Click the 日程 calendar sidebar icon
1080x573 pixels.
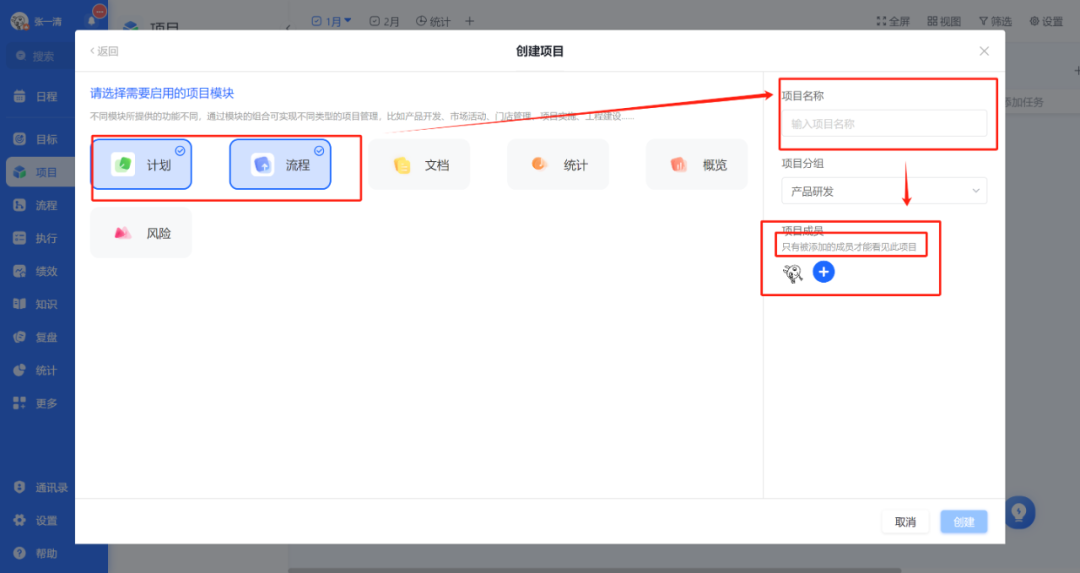pos(19,96)
